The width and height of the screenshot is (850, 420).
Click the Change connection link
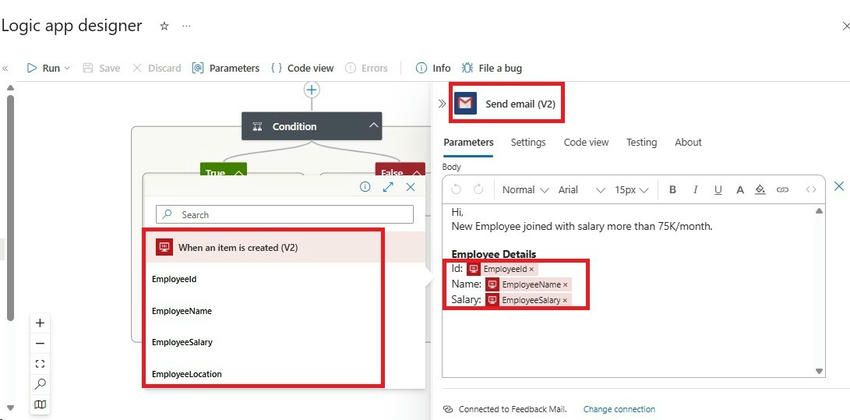tap(619, 409)
